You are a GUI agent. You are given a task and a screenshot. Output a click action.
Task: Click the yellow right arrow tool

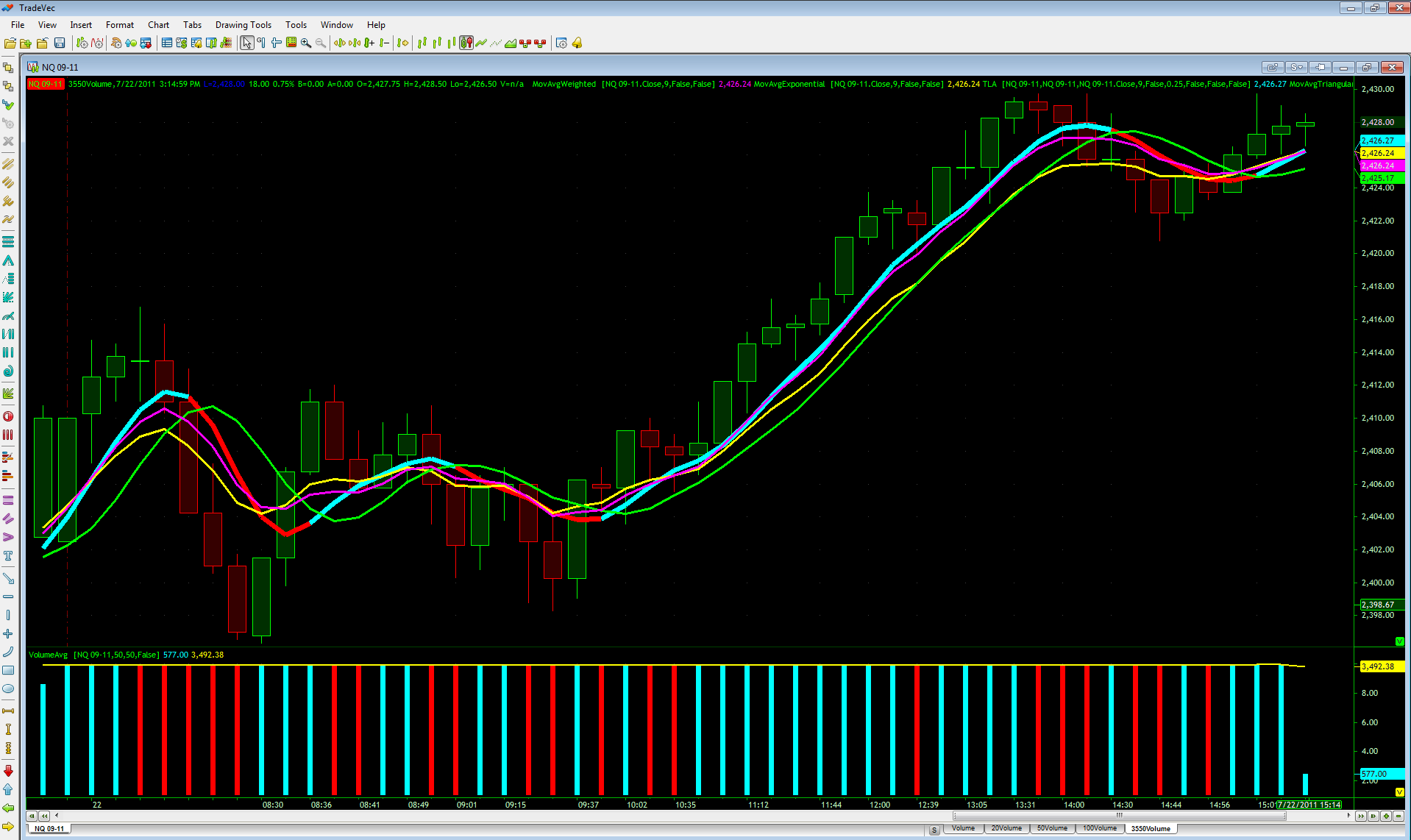[8, 827]
